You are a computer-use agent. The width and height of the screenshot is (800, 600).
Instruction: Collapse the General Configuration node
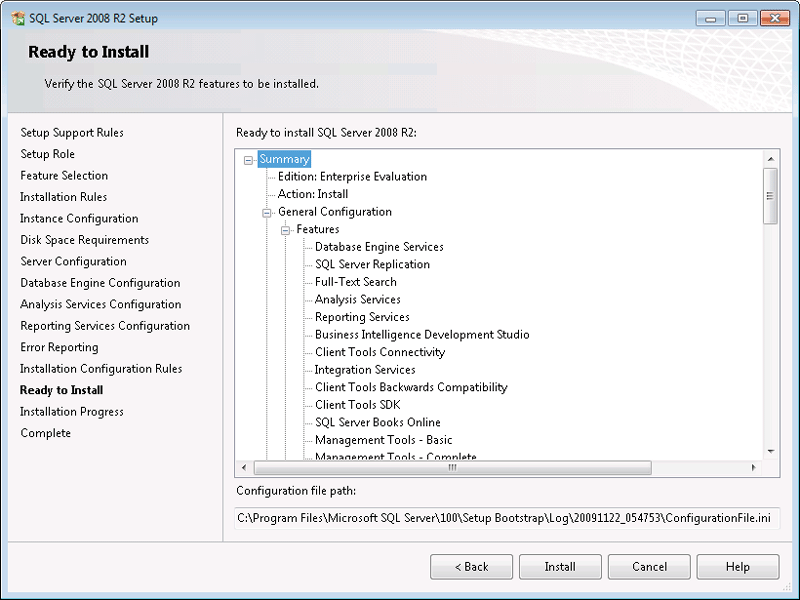(266, 213)
